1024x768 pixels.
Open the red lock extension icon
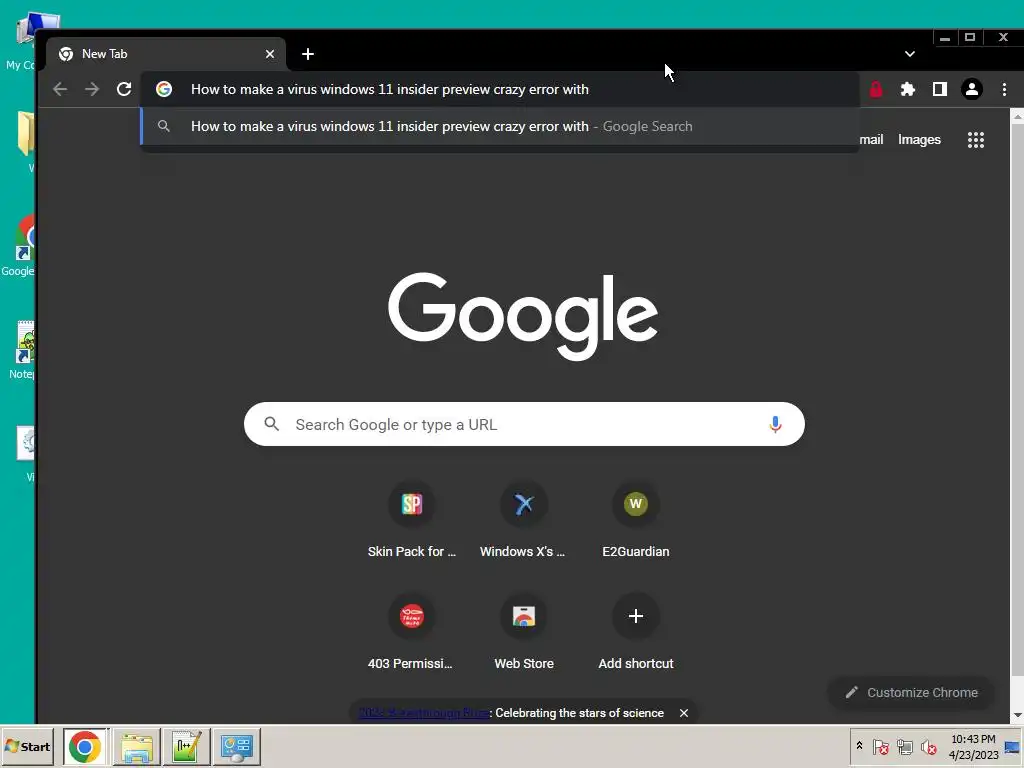tap(876, 89)
